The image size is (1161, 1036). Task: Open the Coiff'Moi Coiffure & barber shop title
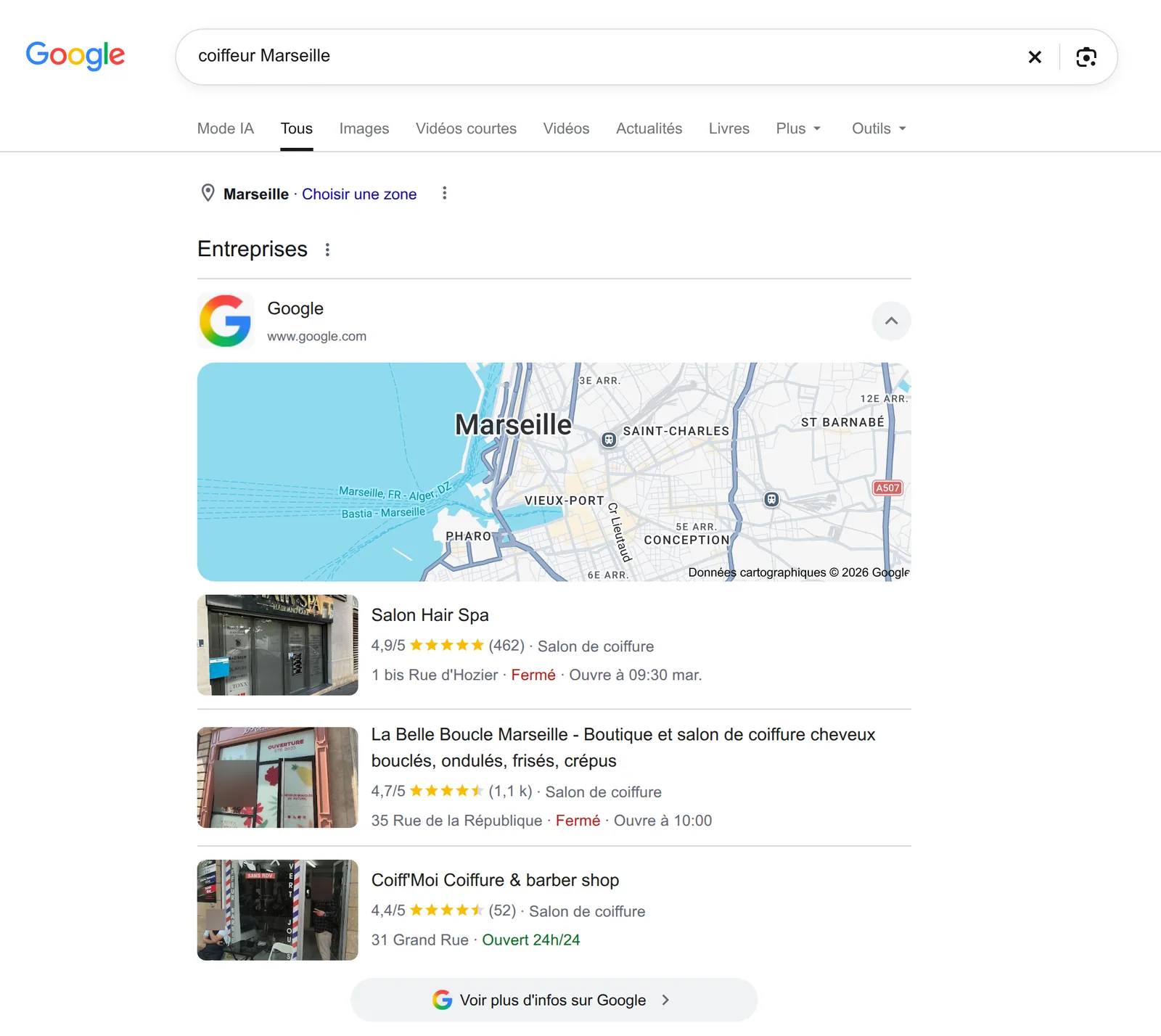tap(495, 880)
